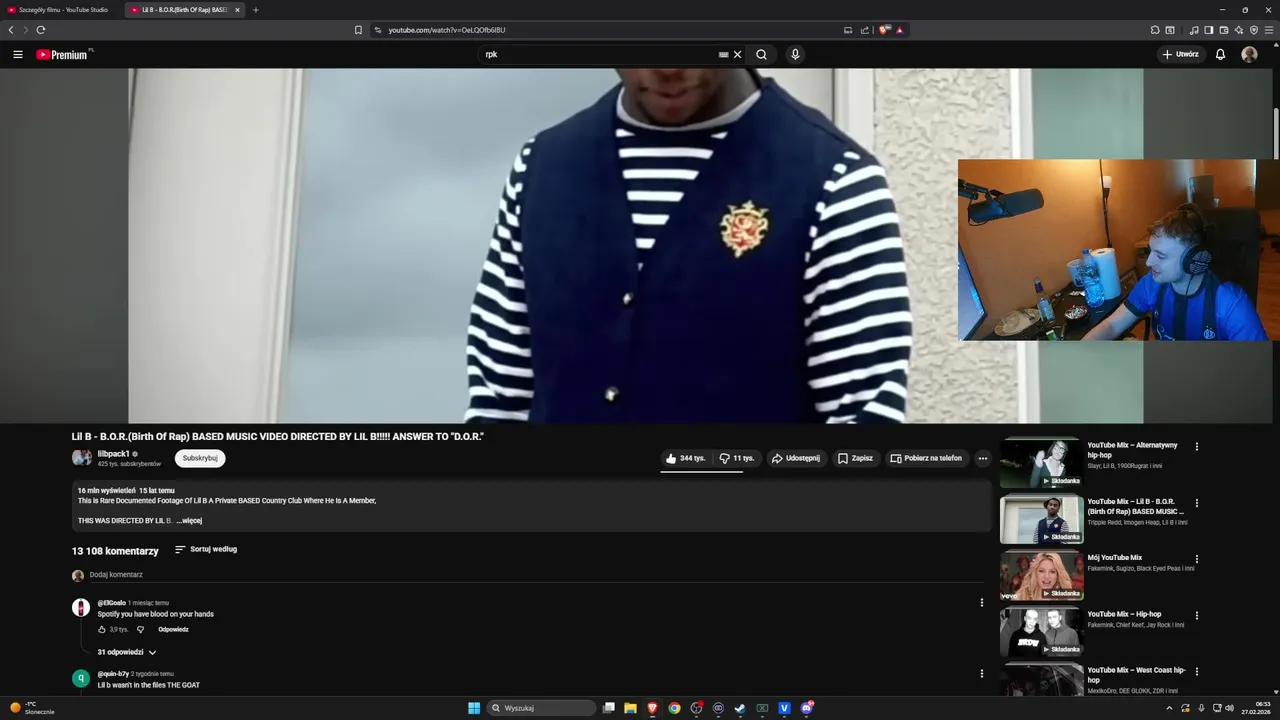Open Mój YouTube Mix thumbnail
The image size is (1280, 720).
click(1041, 576)
